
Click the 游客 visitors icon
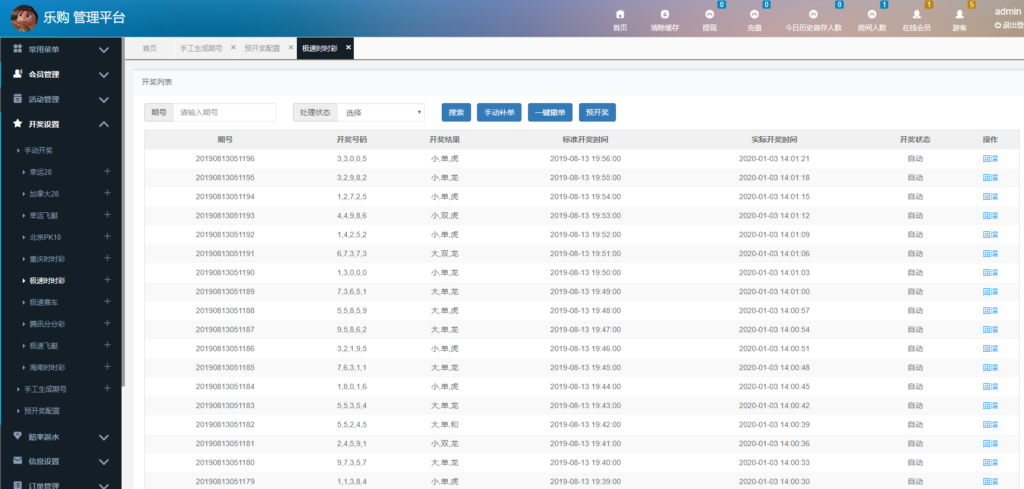[959, 14]
